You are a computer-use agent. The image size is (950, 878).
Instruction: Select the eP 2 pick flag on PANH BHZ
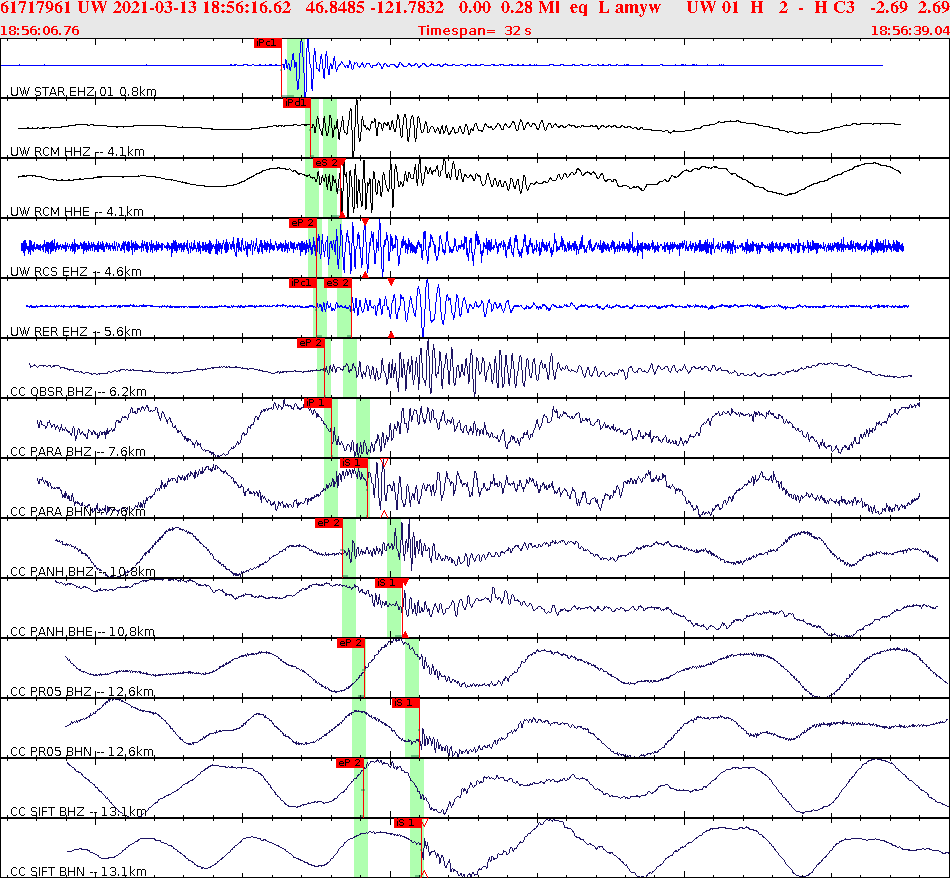327,524
